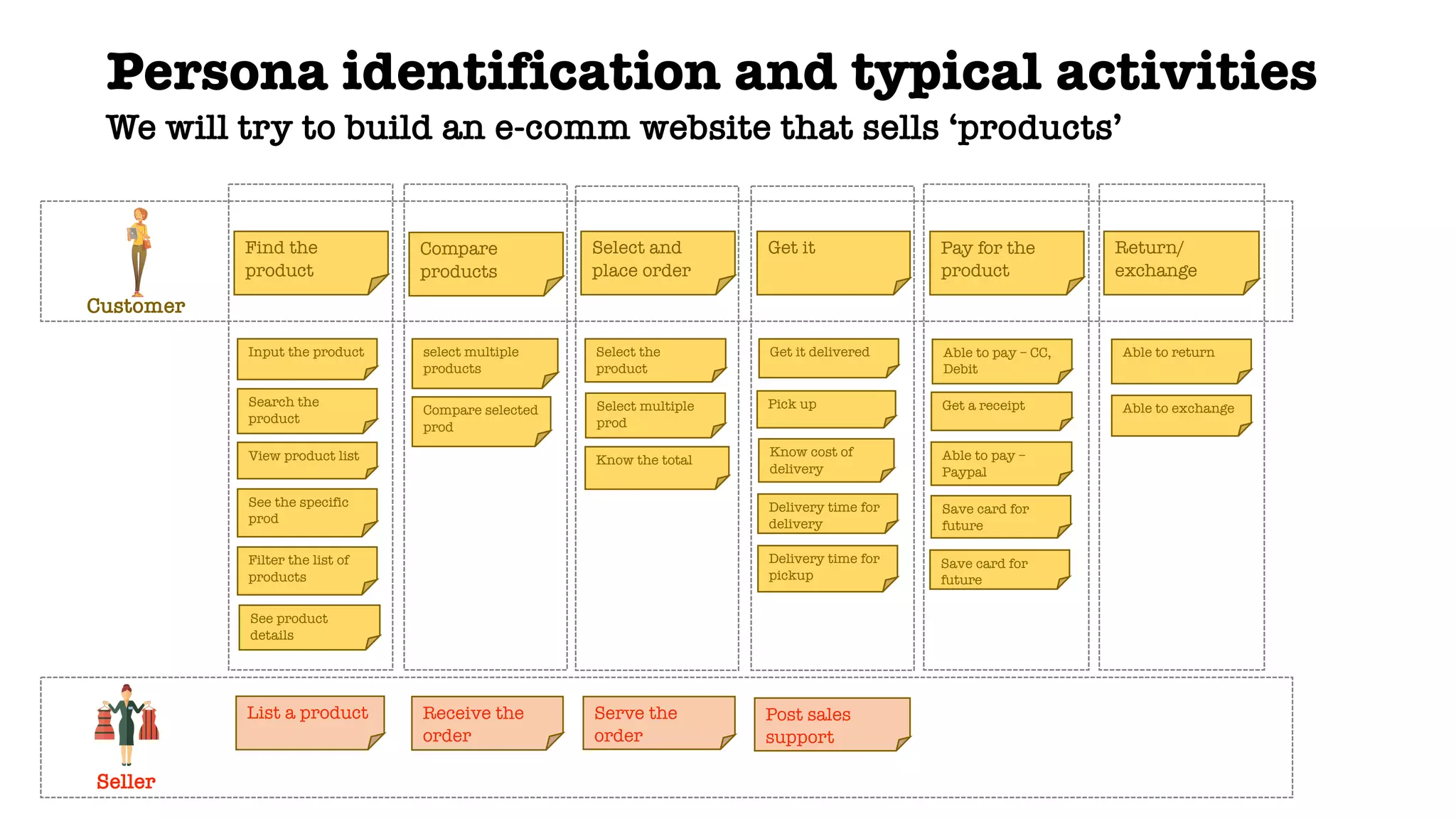
Task: Click the slide title 'Persona identification' heading
Action: coord(711,73)
